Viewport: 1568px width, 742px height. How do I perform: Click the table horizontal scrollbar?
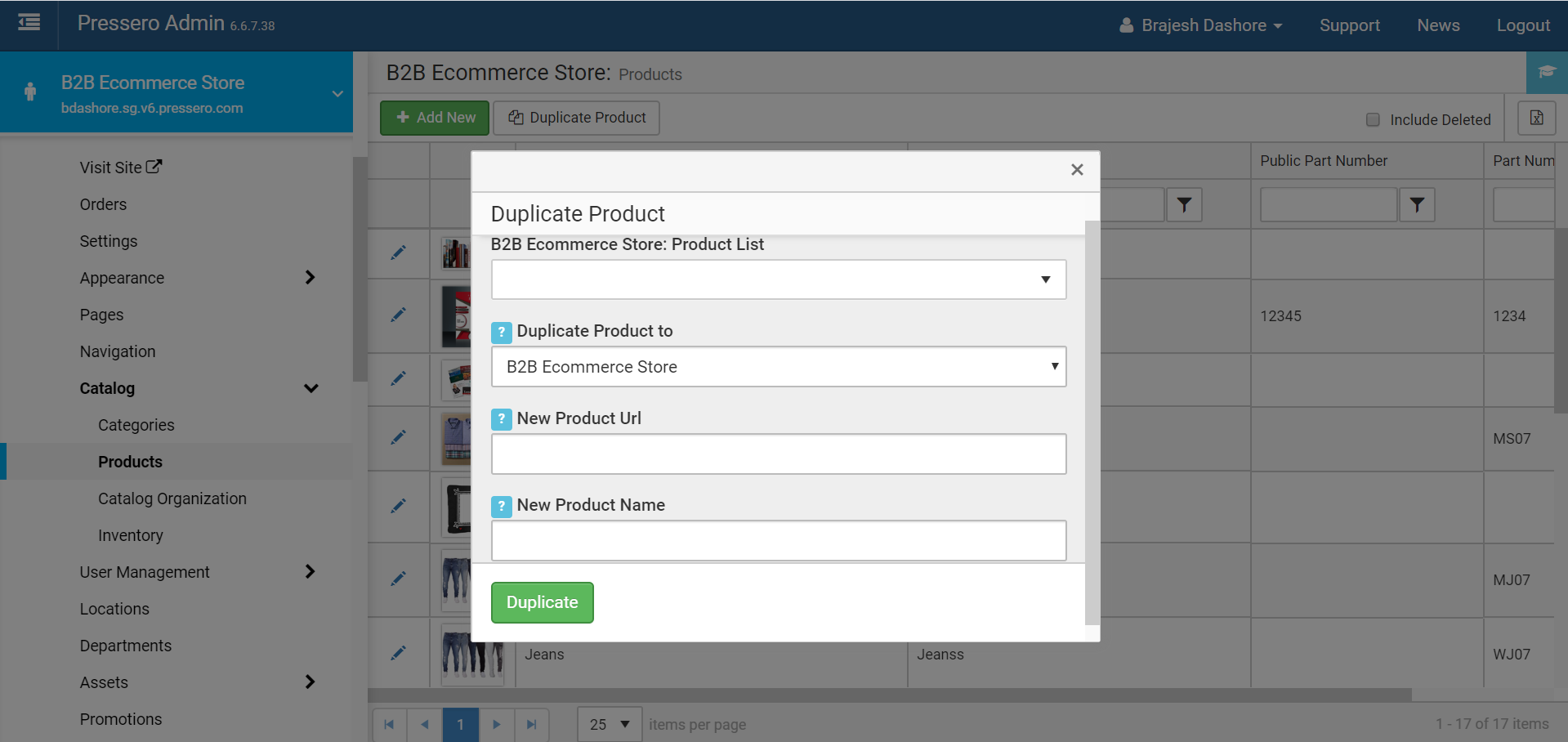click(x=890, y=695)
